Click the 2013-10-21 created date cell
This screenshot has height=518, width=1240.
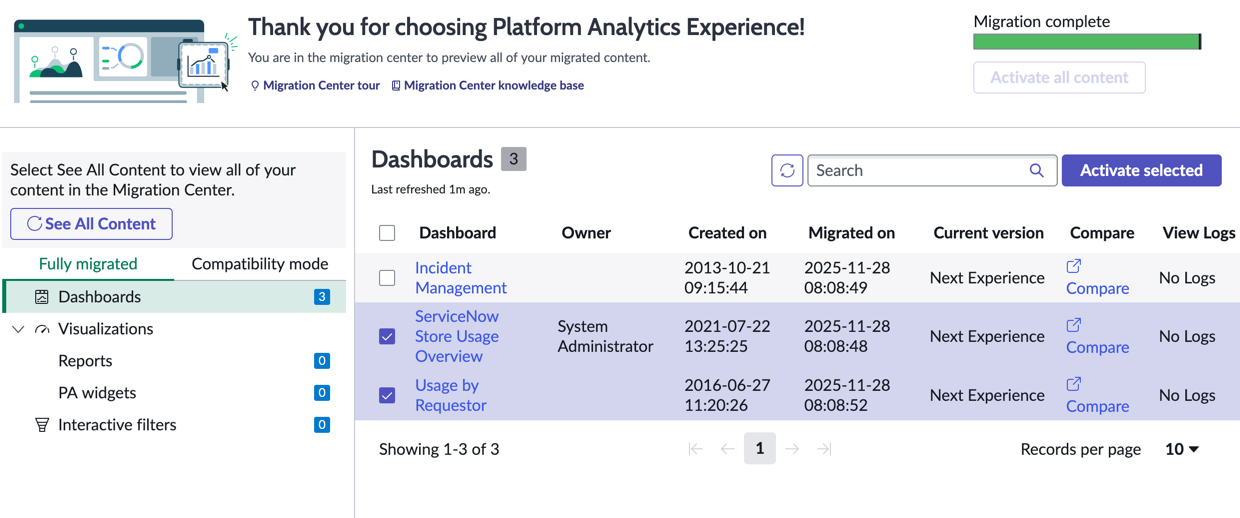pyautogui.click(x=727, y=278)
